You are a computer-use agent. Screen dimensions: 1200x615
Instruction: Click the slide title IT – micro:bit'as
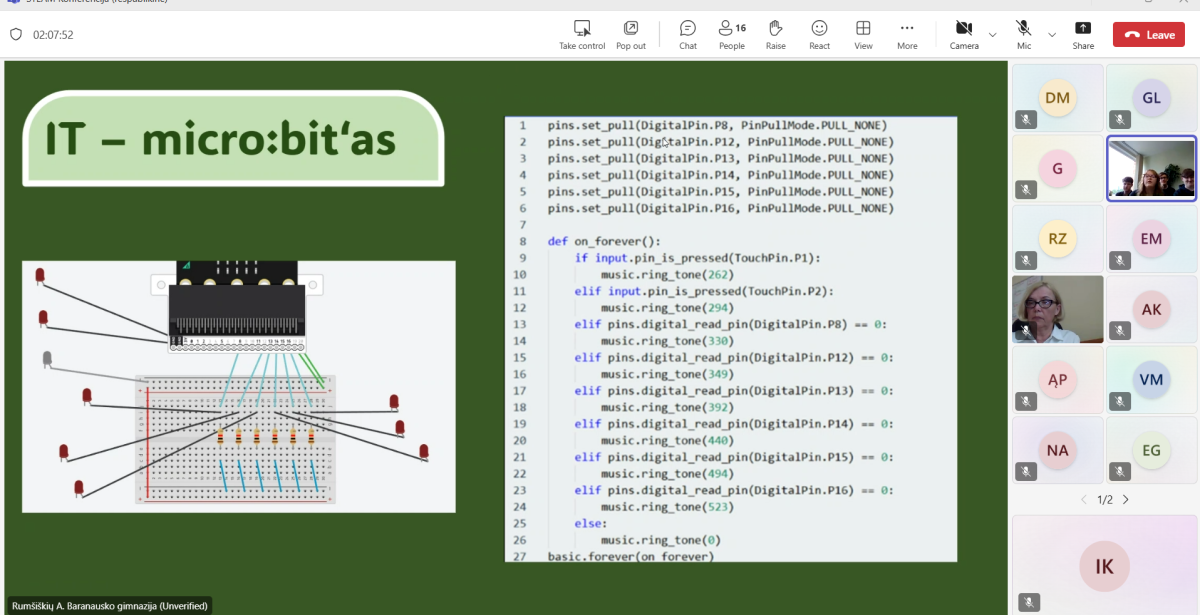220,141
